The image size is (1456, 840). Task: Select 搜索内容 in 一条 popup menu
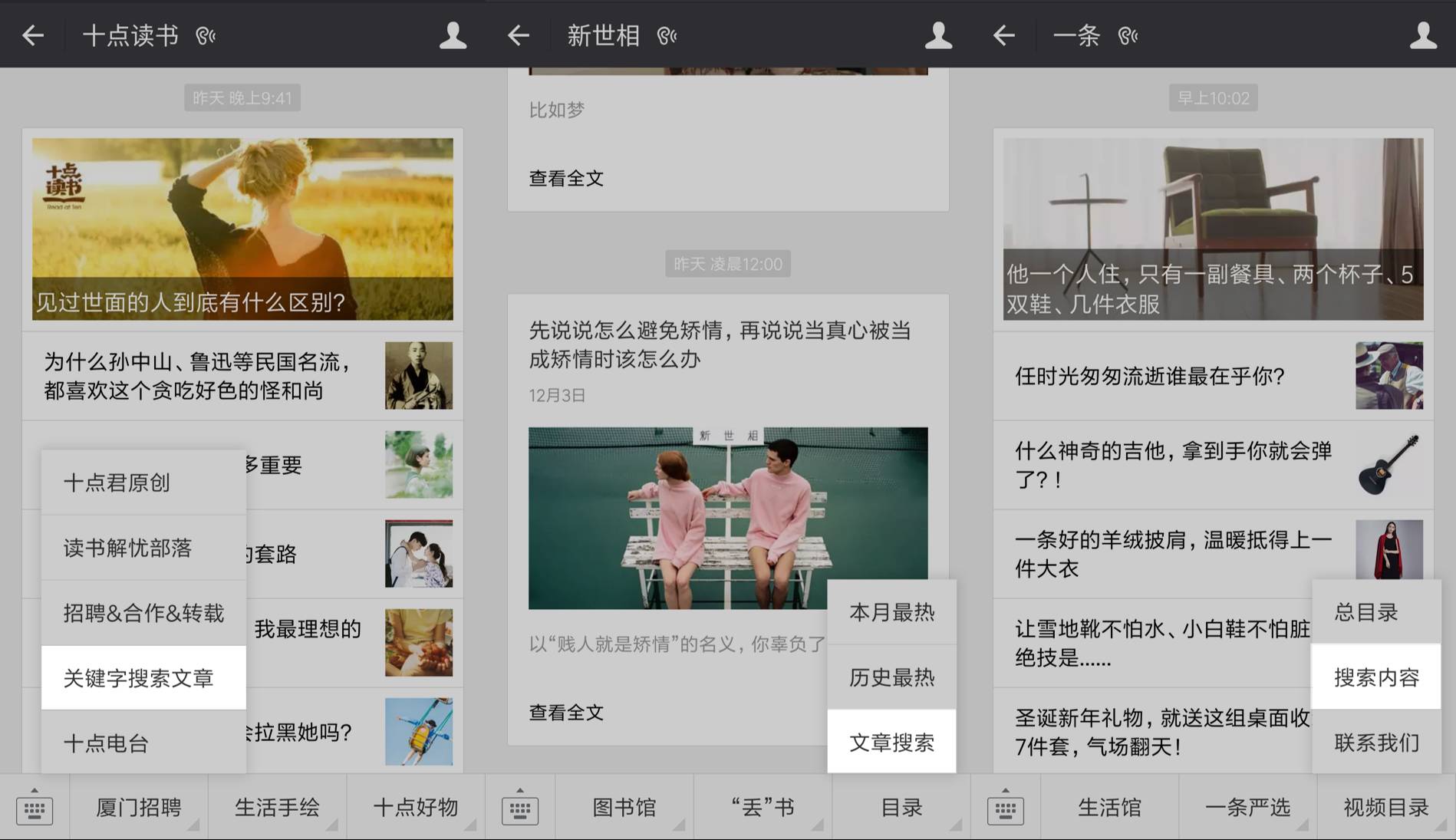1376,677
